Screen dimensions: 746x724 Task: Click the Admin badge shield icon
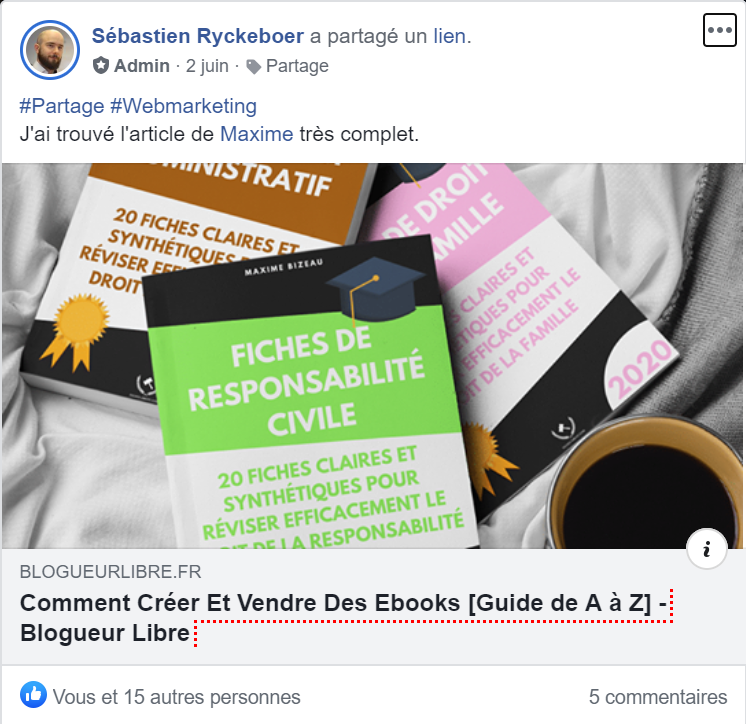101,66
